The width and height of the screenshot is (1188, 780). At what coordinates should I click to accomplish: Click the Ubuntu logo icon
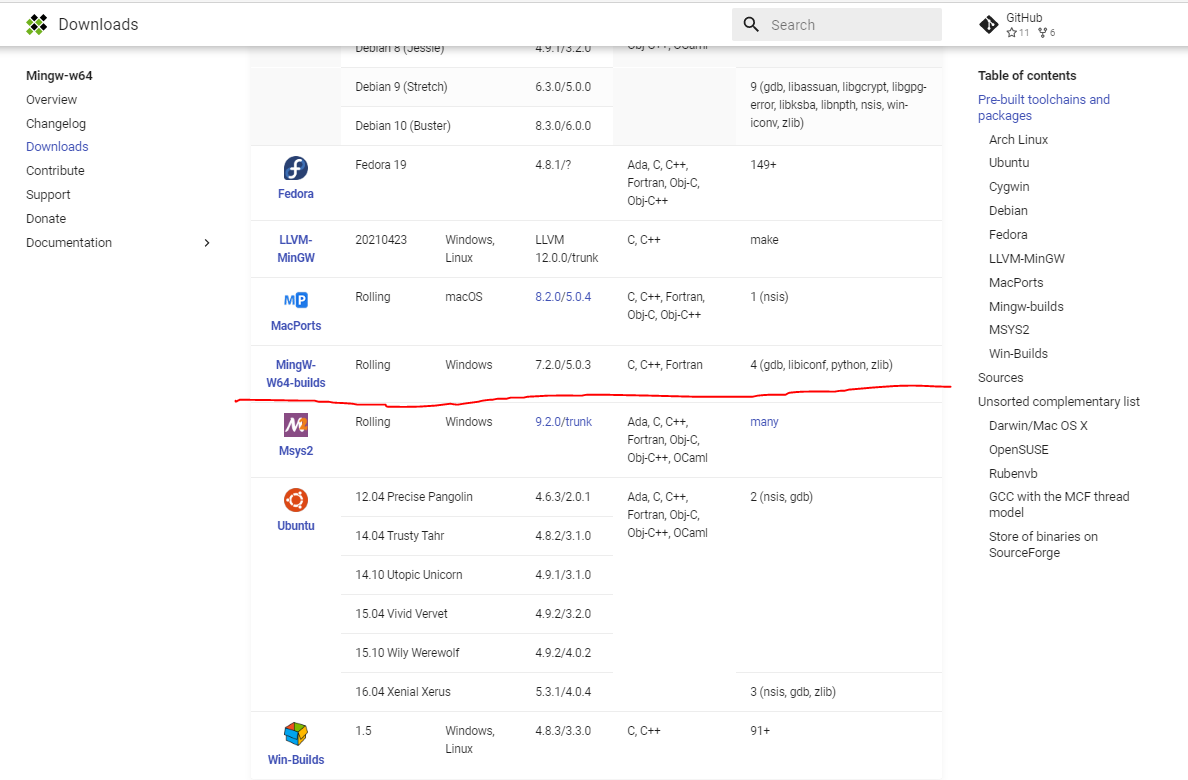(x=295, y=500)
